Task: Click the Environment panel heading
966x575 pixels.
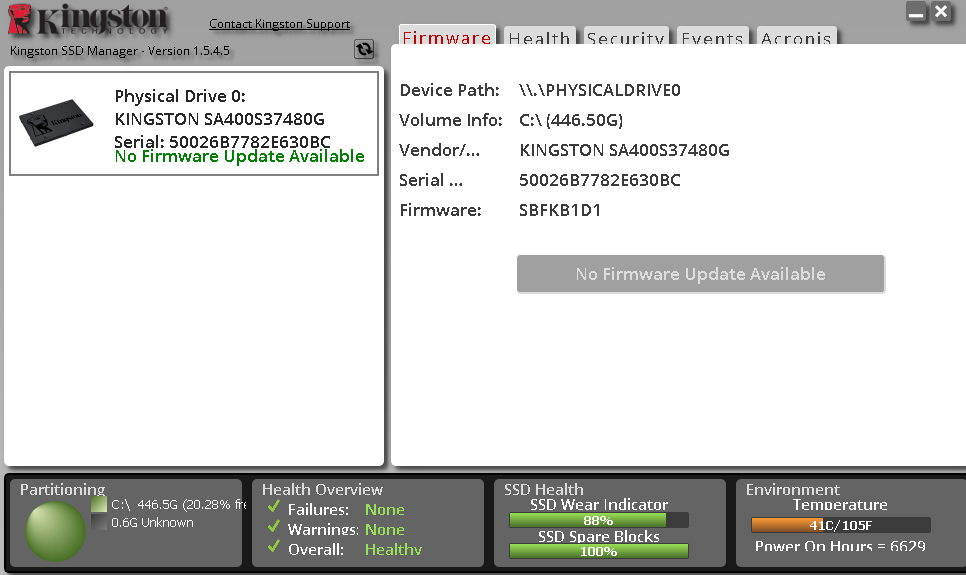Action: pyautogui.click(x=793, y=489)
